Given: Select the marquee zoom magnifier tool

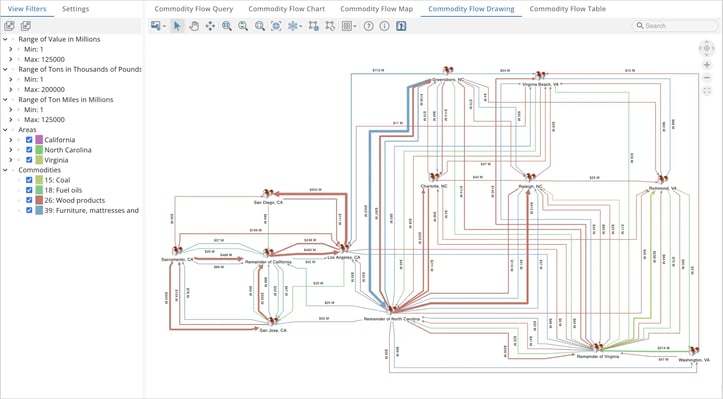Looking at the screenshot, I should point(260,26).
